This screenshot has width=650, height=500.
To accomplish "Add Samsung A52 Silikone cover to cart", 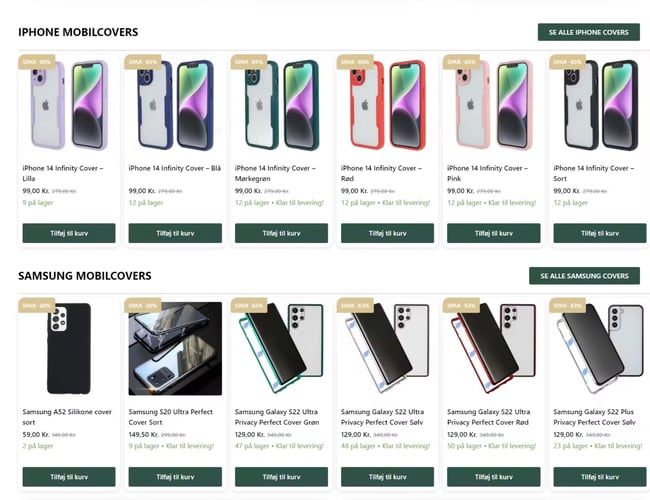I will tap(69, 477).
